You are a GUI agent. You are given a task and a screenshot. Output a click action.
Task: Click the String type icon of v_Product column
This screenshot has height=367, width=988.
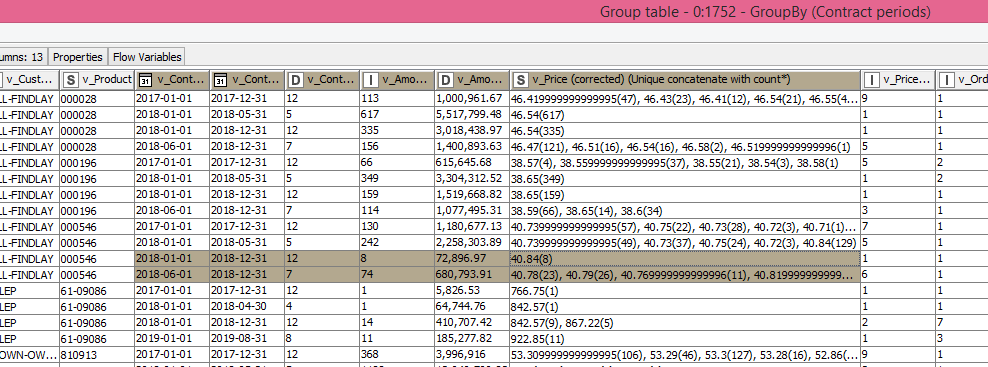pos(71,79)
